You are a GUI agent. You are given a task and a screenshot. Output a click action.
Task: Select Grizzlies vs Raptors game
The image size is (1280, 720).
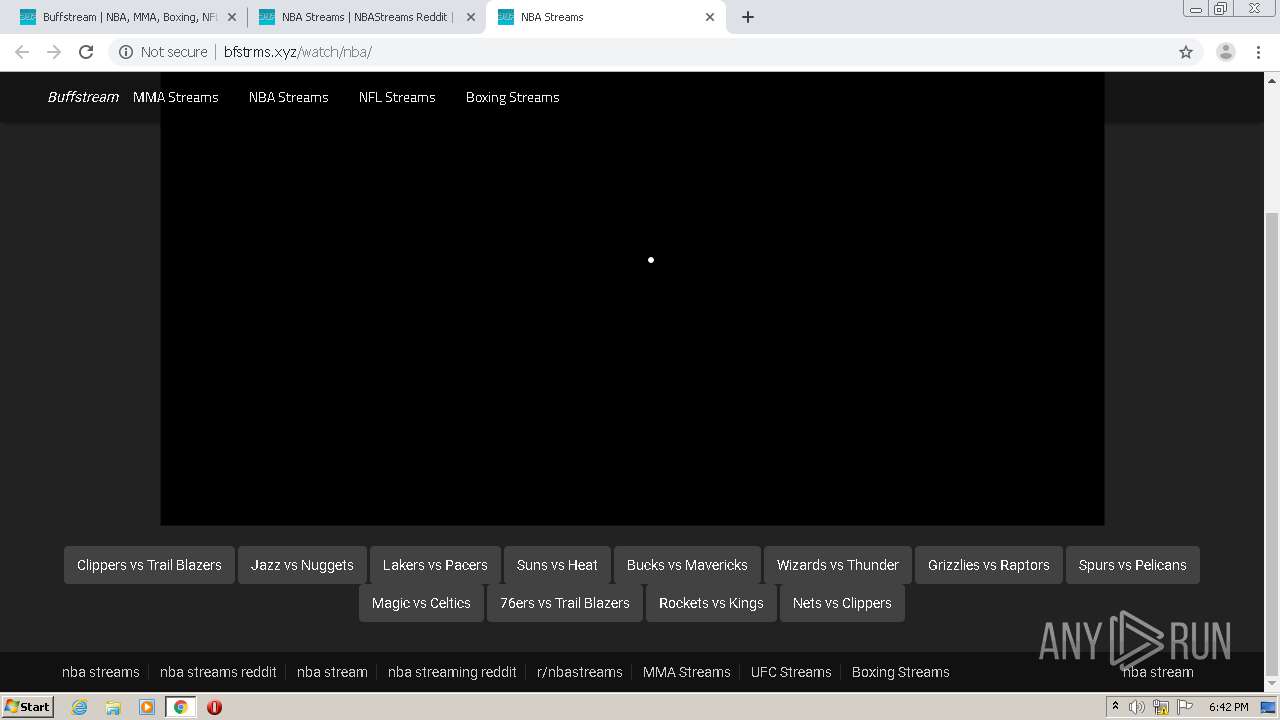click(989, 565)
